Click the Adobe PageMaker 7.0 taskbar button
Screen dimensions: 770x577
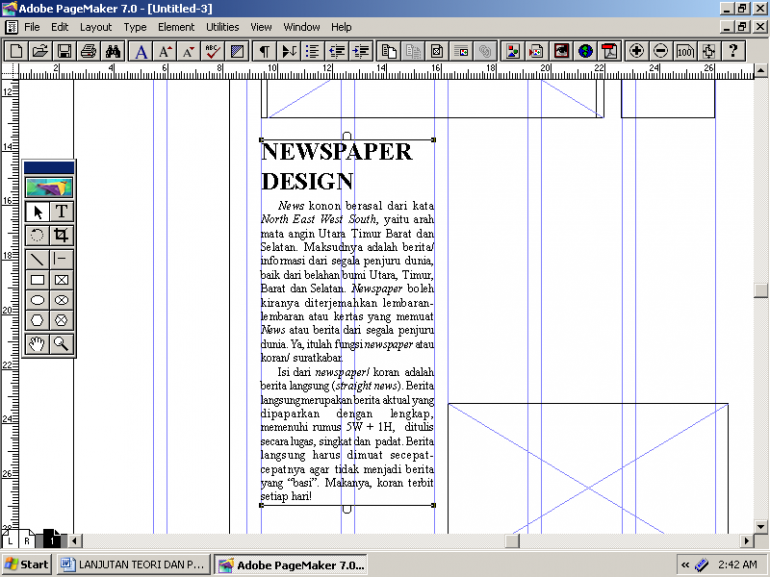pos(293,565)
